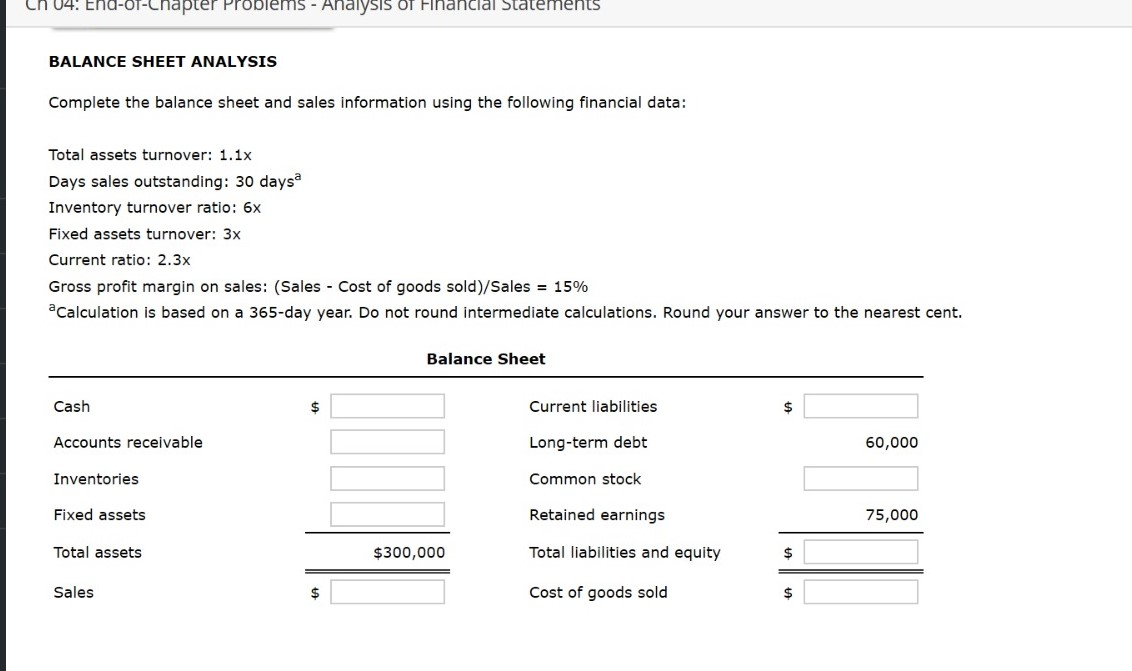The image size is (1132, 671).
Task: Click the Current liabilities input box
Action: point(860,405)
